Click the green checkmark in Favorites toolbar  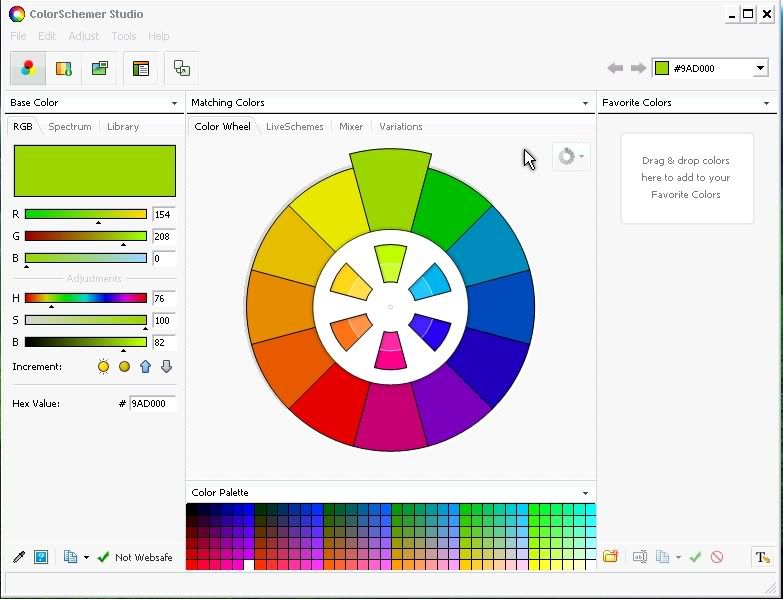click(695, 557)
